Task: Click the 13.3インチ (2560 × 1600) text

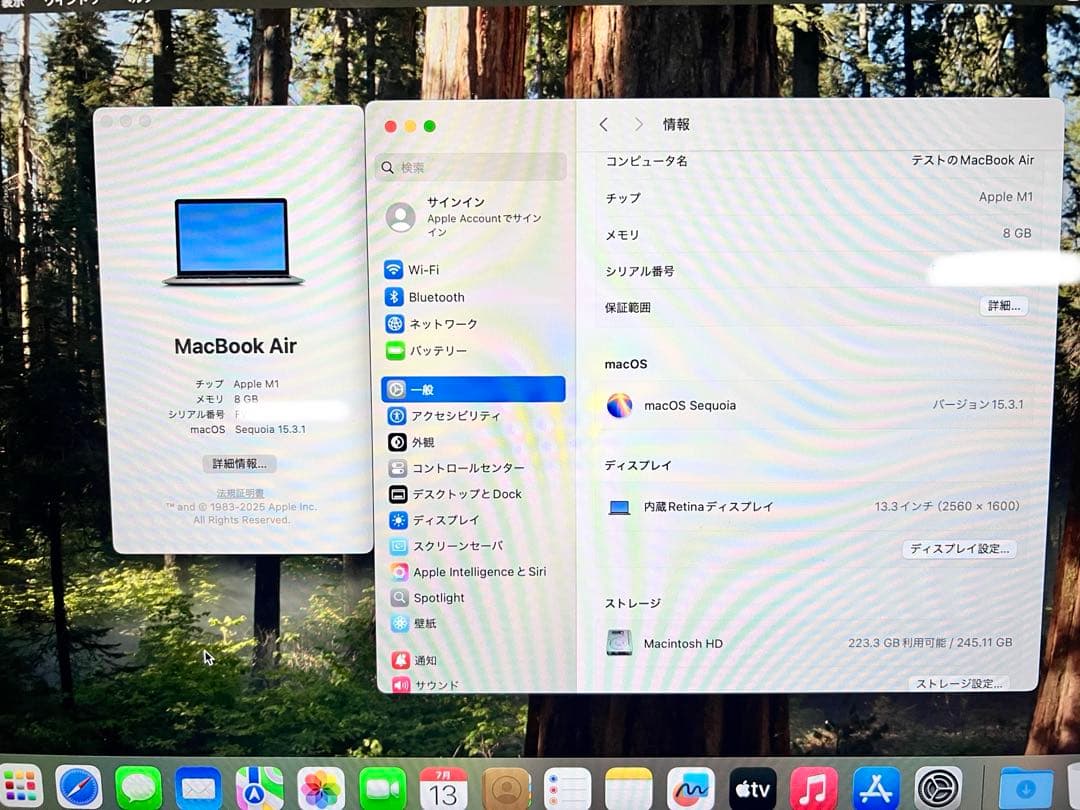Action: point(946,506)
